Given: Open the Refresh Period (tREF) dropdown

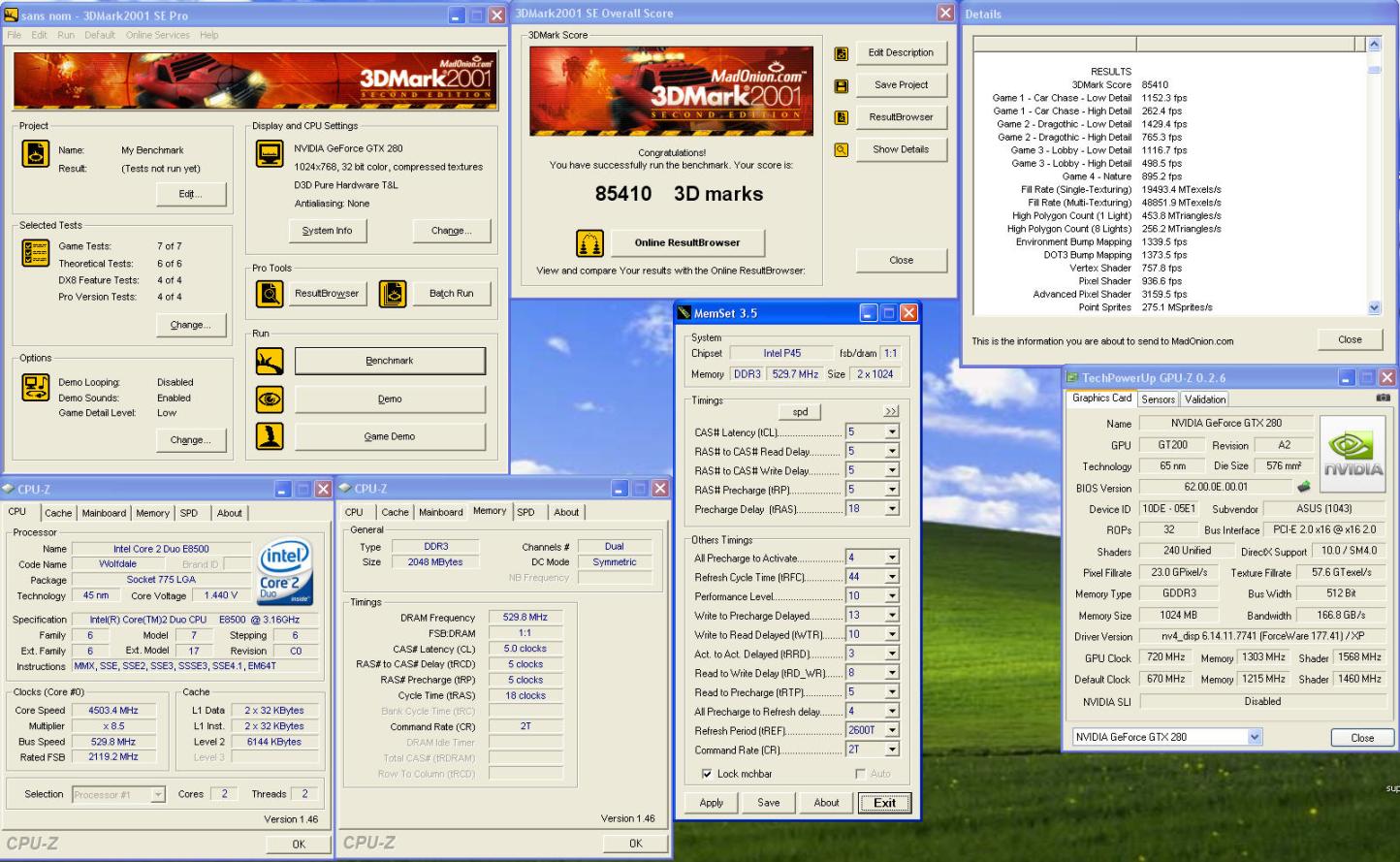Looking at the screenshot, I should point(891,730).
